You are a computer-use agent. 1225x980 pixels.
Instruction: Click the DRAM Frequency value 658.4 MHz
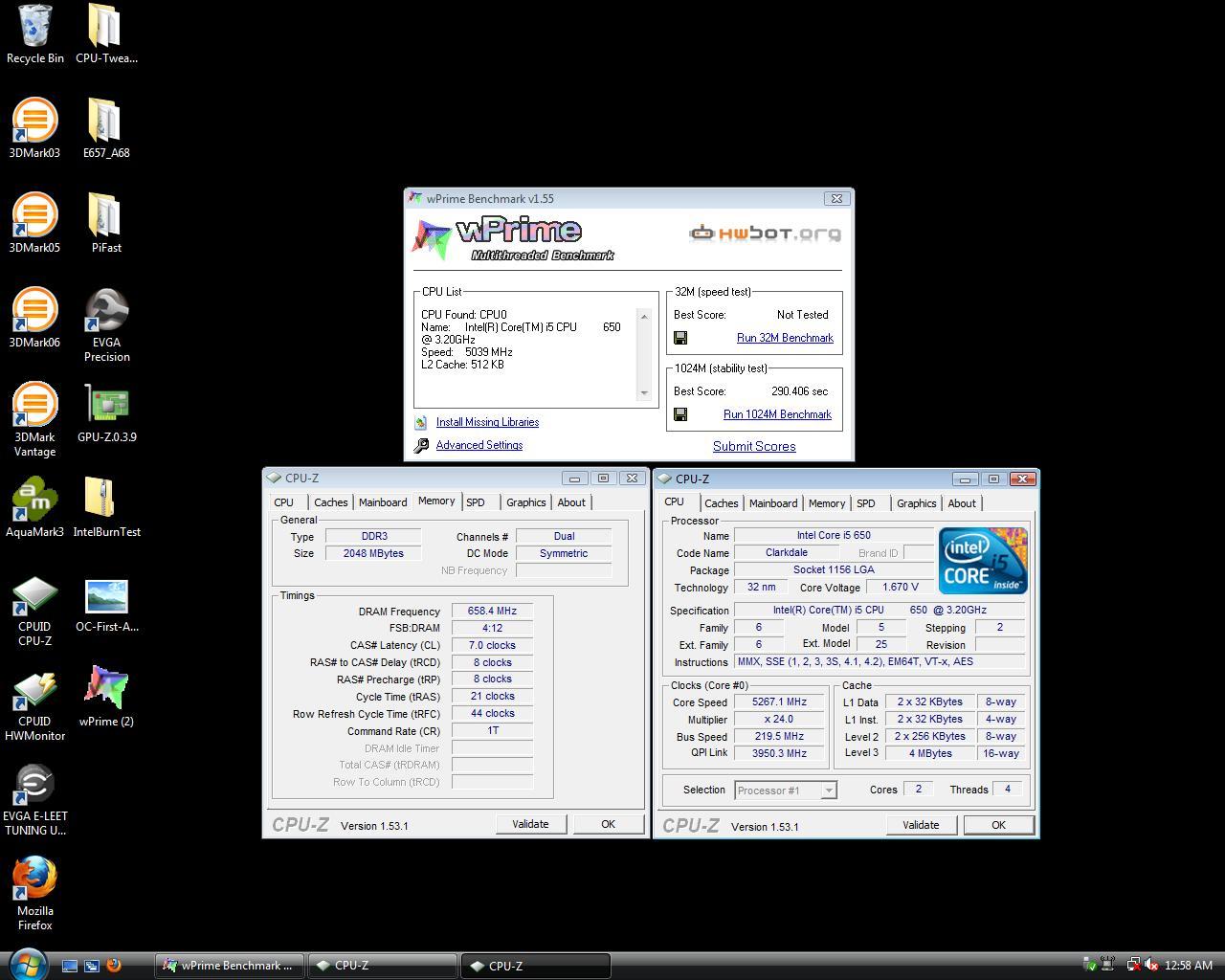point(492,611)
